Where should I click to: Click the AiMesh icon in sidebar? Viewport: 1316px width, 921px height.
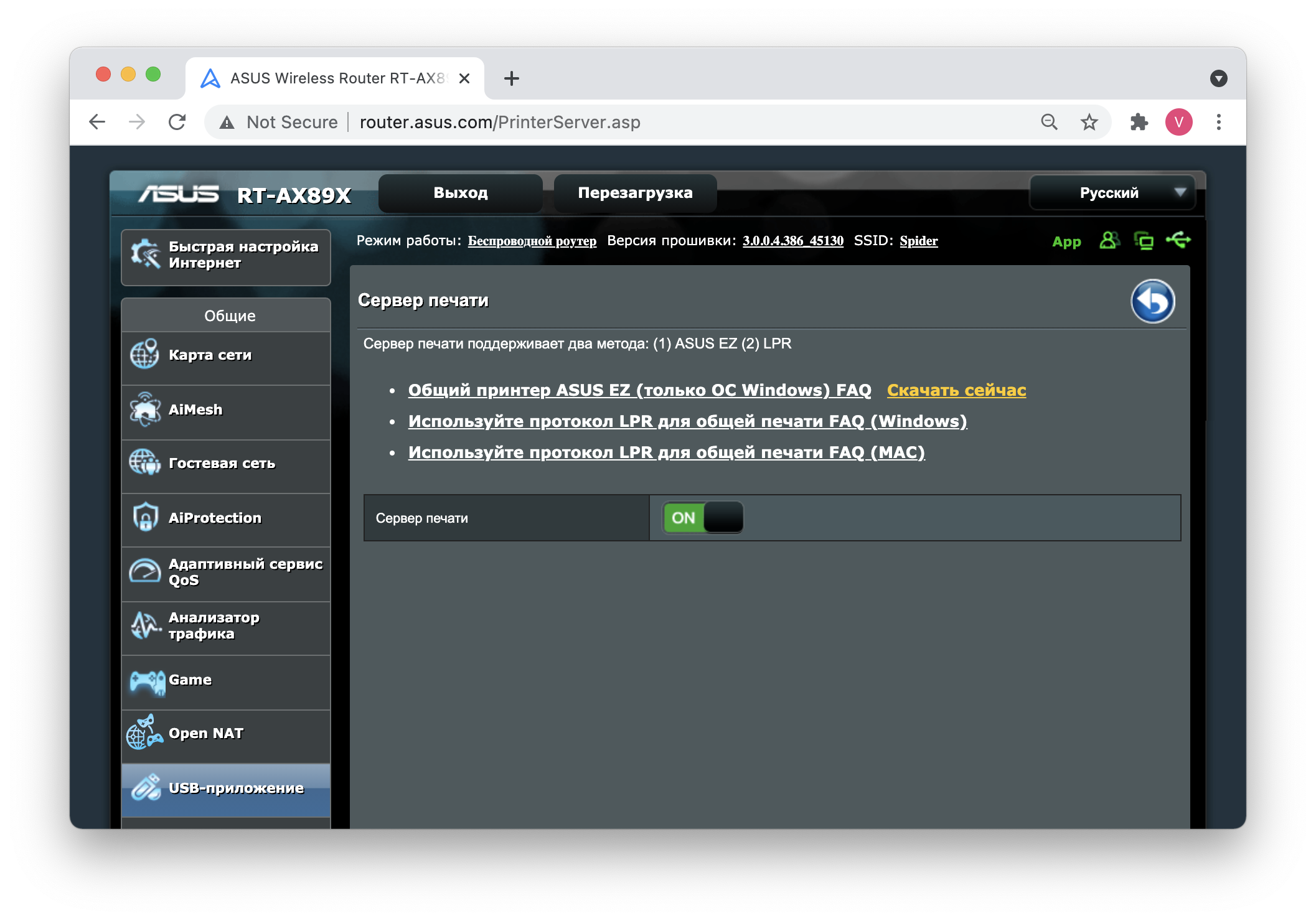pyautogui.click(x=144, y=409)
